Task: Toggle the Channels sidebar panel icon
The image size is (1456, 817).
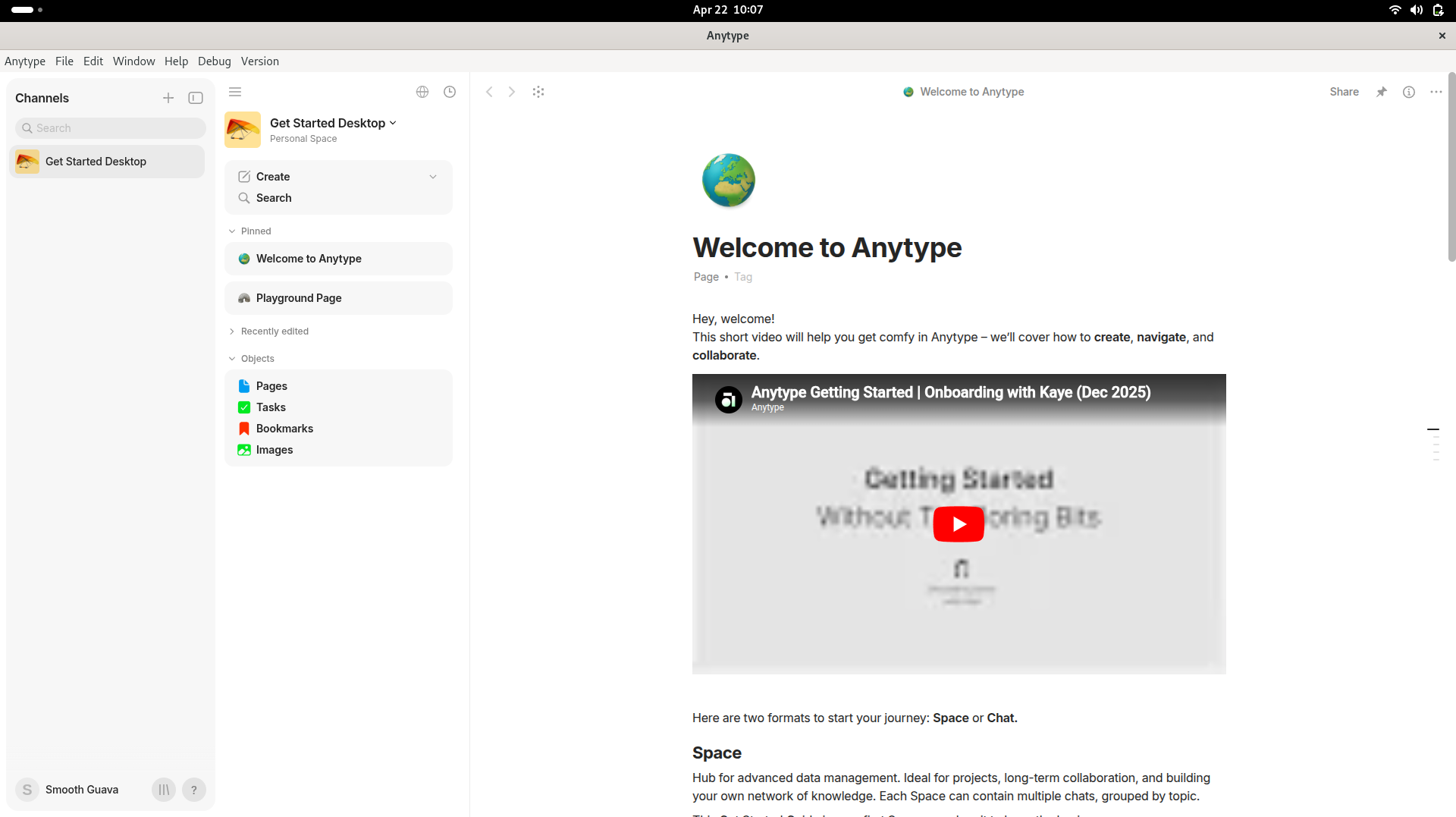Action: (196, 98)
